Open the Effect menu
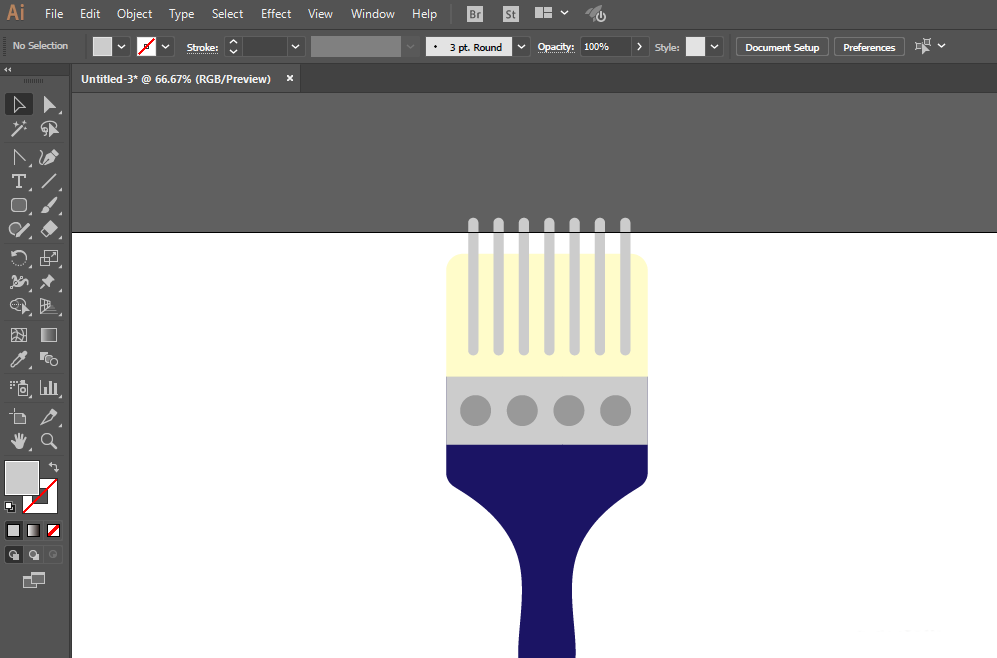Screen dimensions: 997x658 click(276, 14)
